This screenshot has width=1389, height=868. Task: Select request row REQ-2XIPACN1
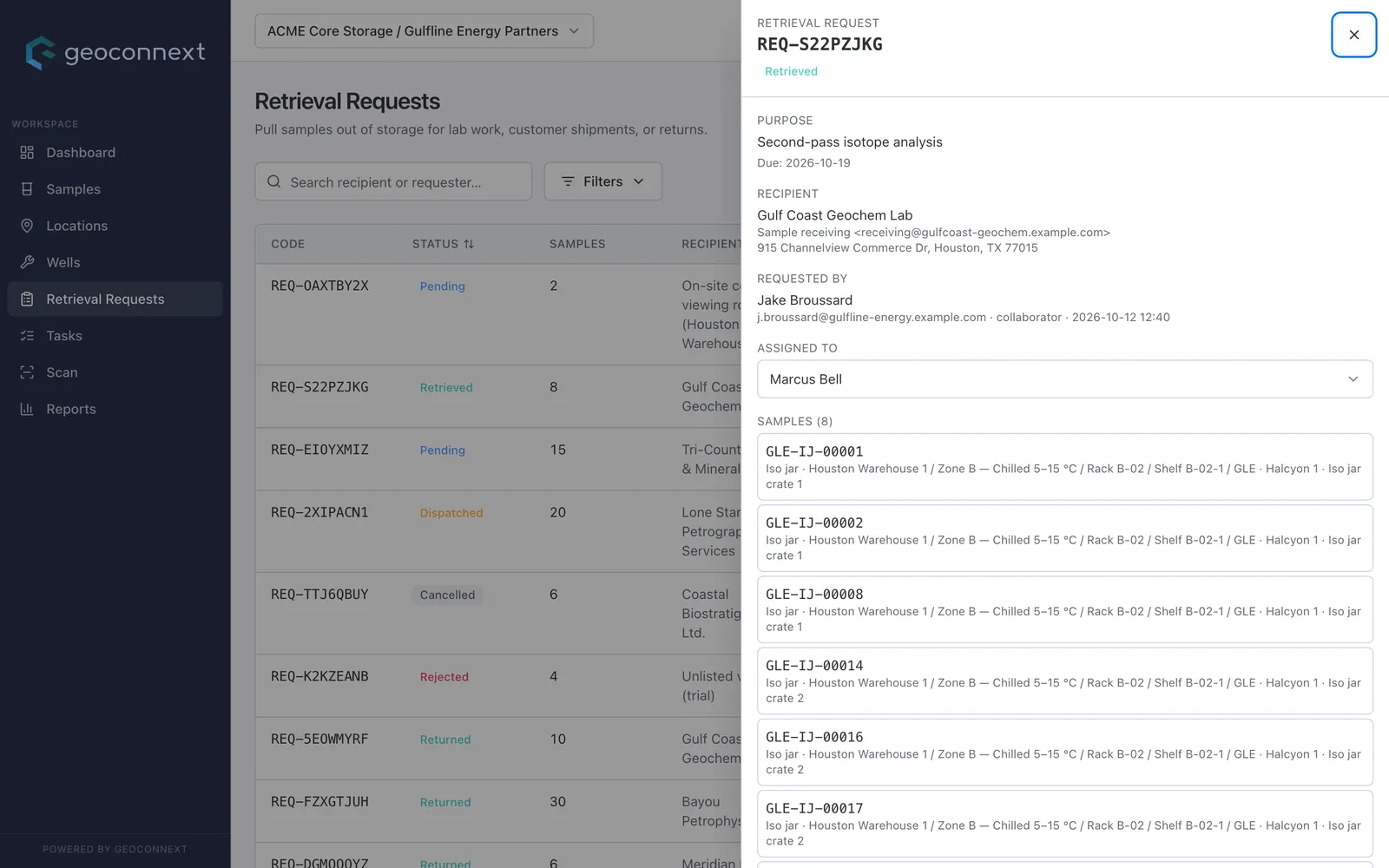[x=497, y=531]
